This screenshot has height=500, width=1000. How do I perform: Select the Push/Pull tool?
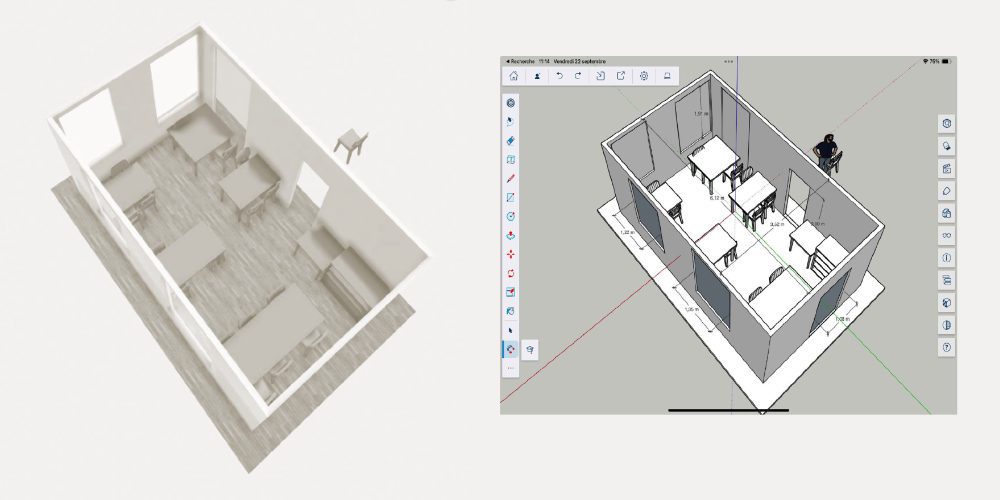(511, 235)
